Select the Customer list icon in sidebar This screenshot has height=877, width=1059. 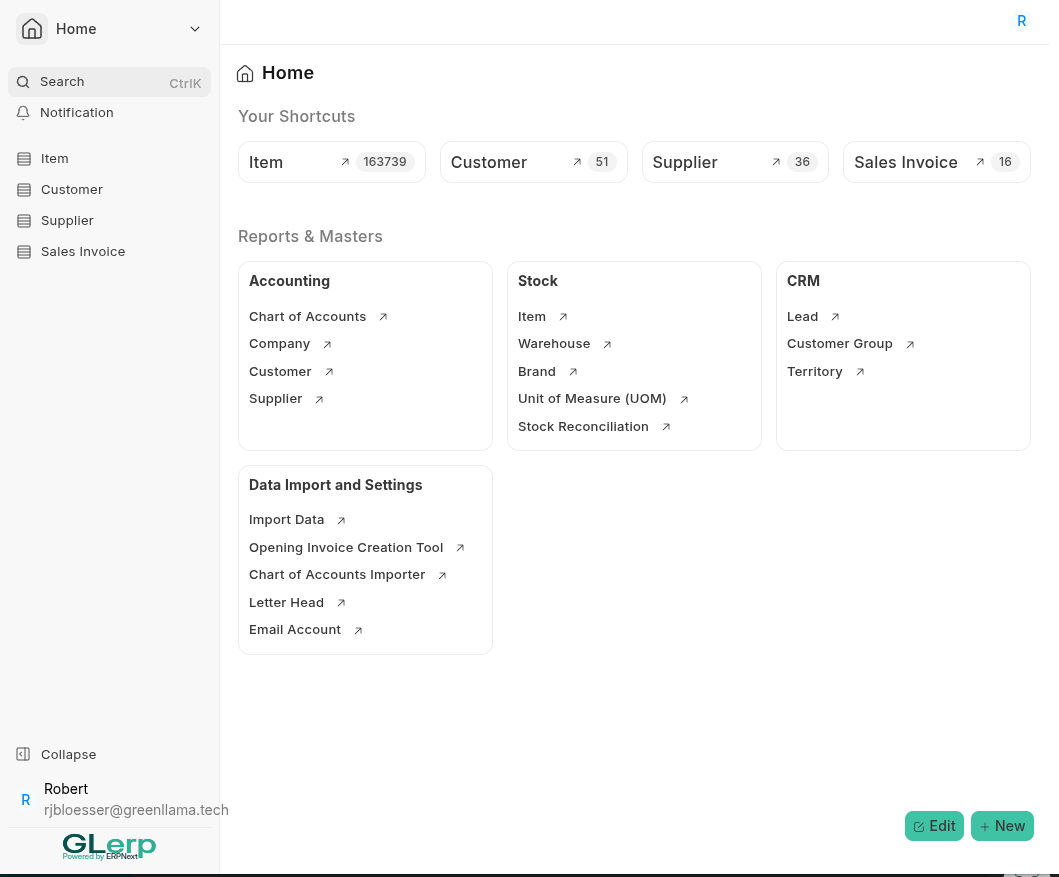[x=22, y=189]
